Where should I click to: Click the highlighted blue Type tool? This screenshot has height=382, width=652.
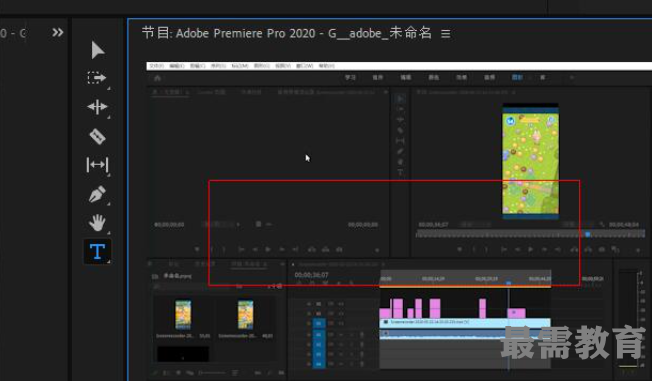point(97,251)
